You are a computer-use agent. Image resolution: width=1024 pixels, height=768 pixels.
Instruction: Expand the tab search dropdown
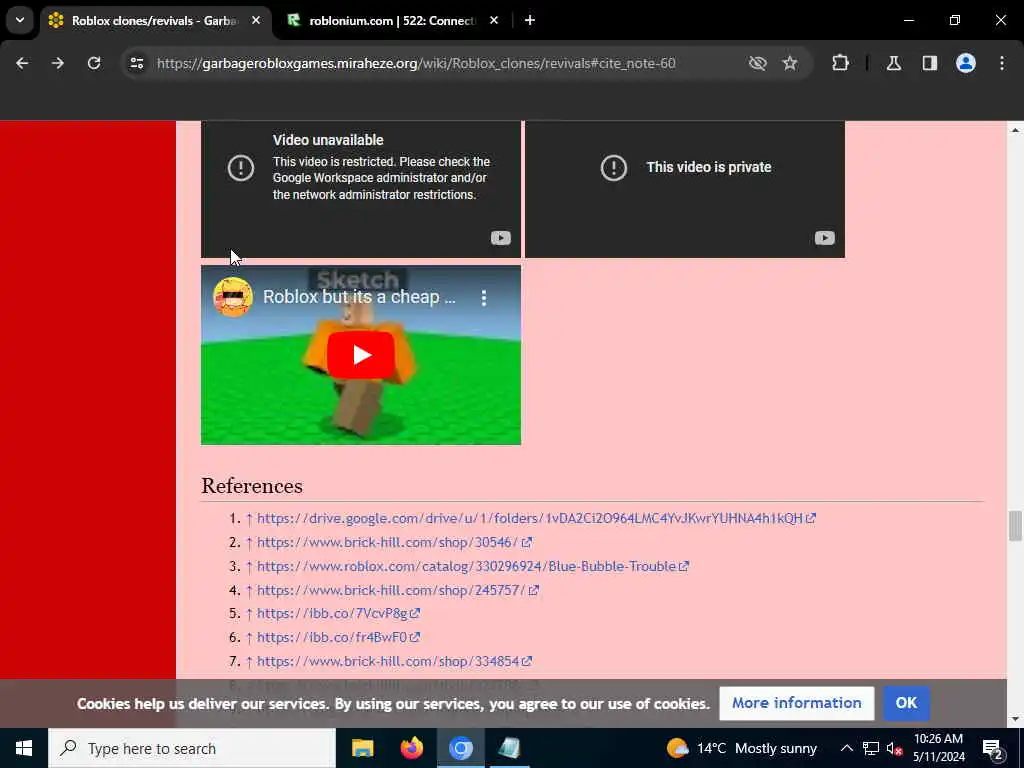(20, 20)
